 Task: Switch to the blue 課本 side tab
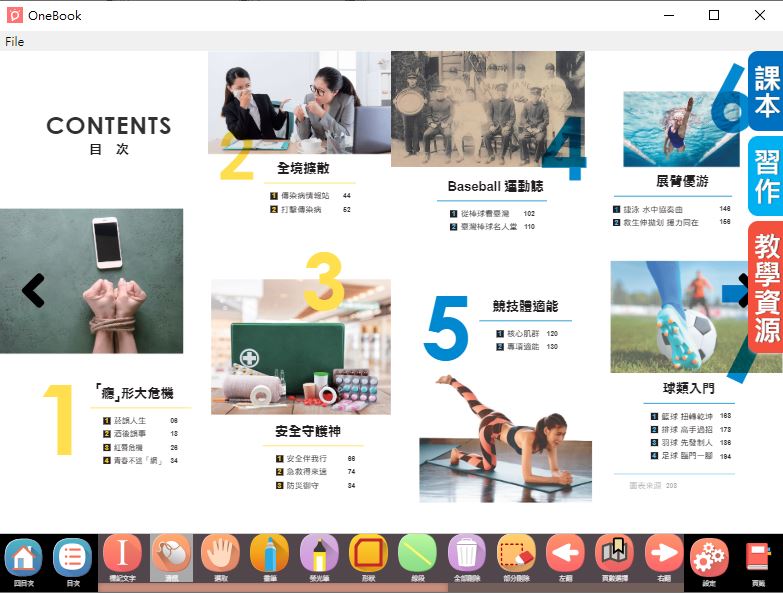766,91
